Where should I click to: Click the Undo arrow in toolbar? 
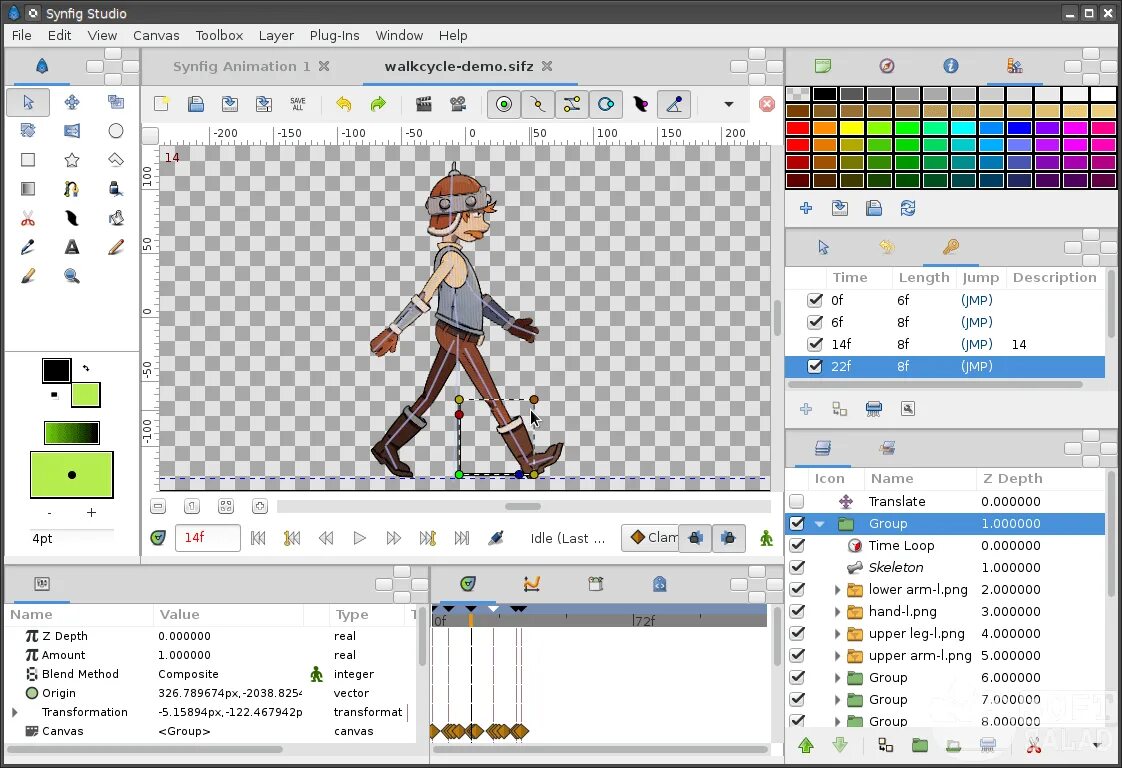click(x=343, y=104)
